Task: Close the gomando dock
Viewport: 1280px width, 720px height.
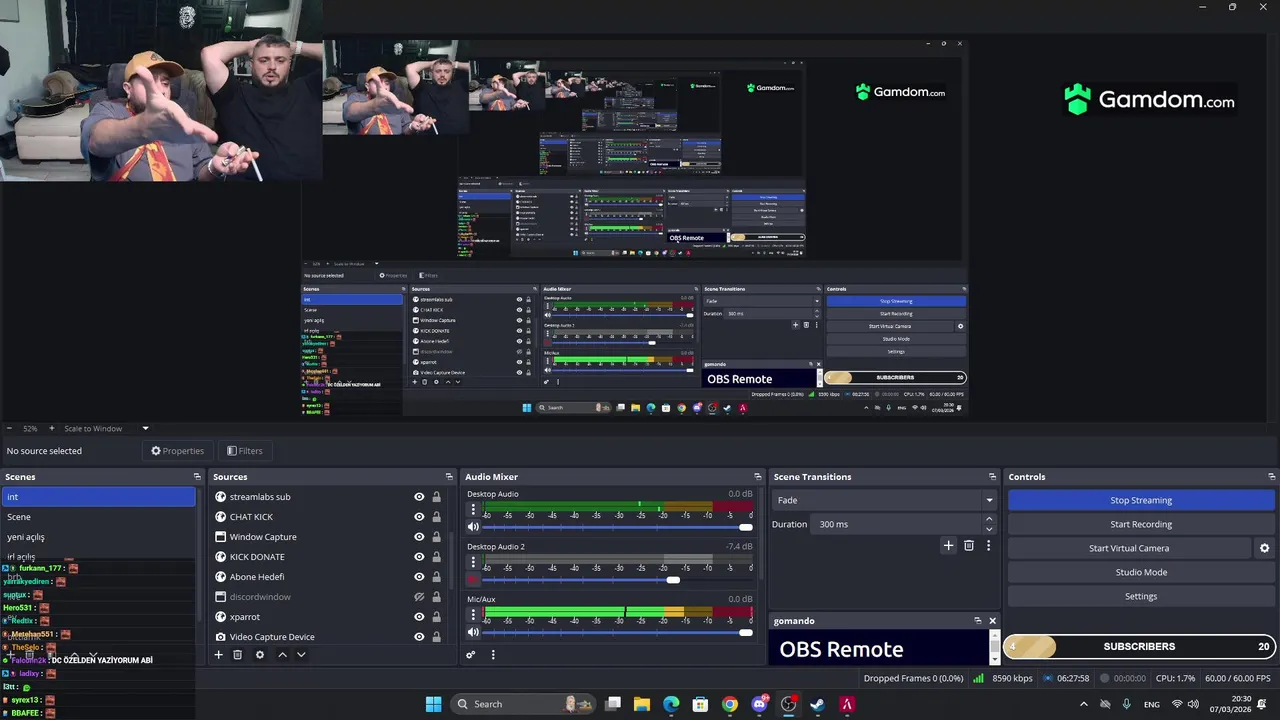Action: [992, 621]
